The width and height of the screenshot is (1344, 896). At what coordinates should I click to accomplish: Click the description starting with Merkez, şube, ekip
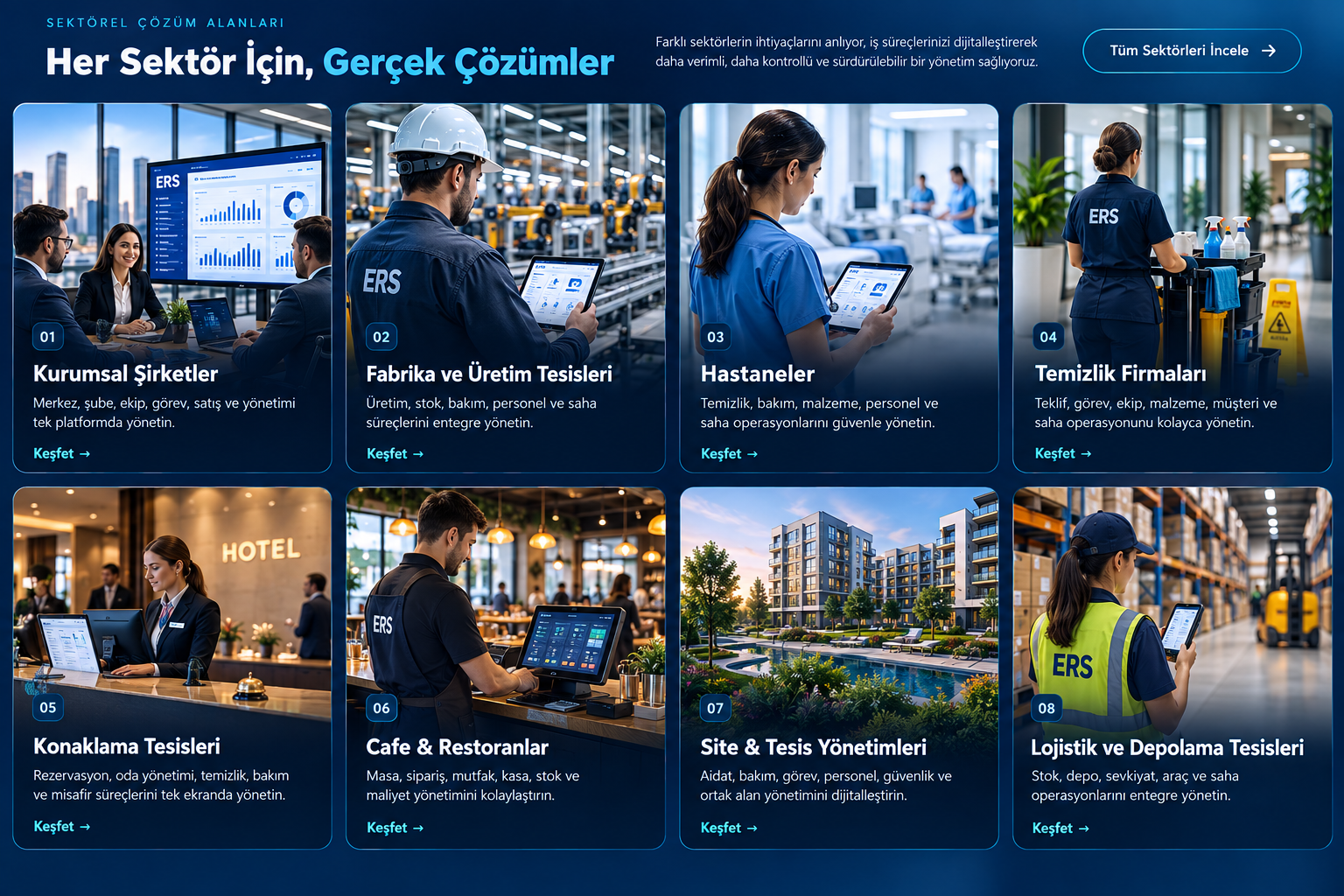pos(164,413)
